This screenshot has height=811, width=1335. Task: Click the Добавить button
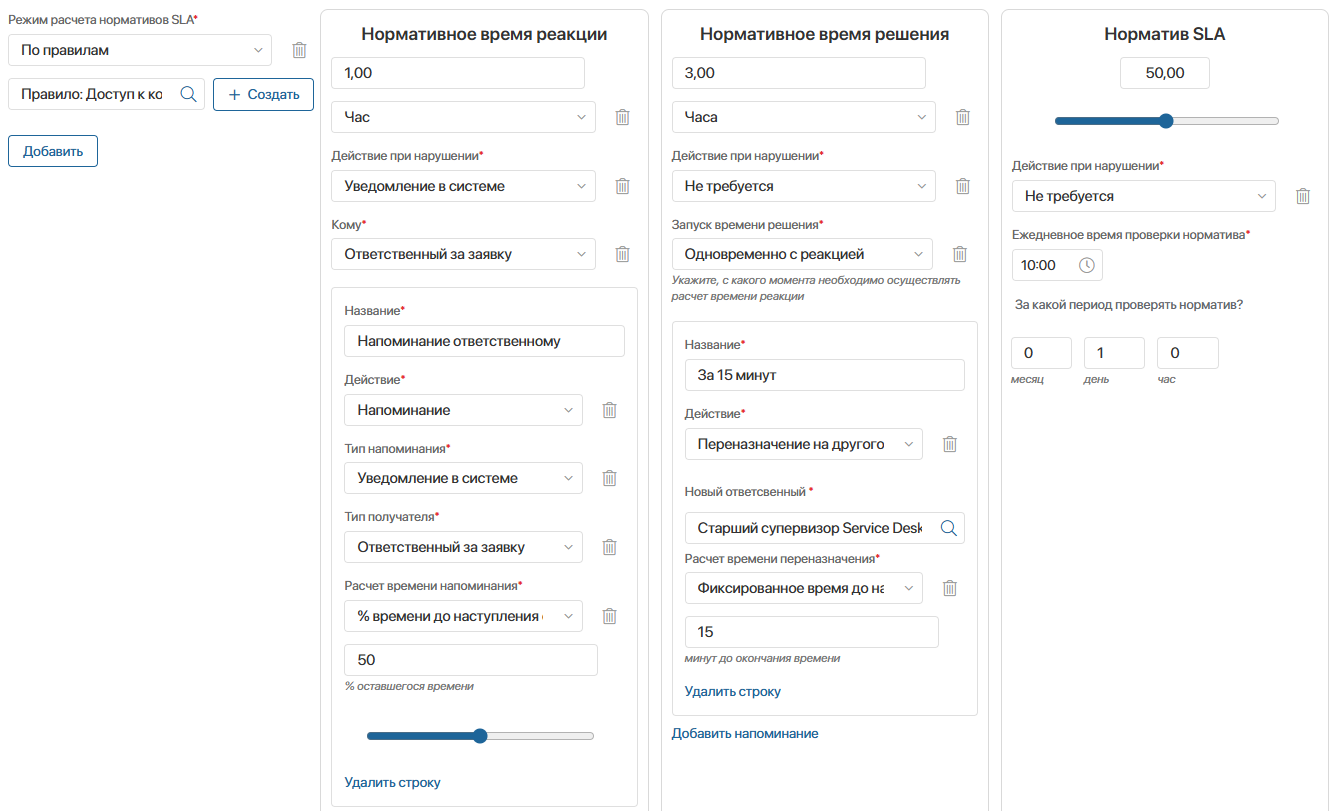tap(53, 151)
